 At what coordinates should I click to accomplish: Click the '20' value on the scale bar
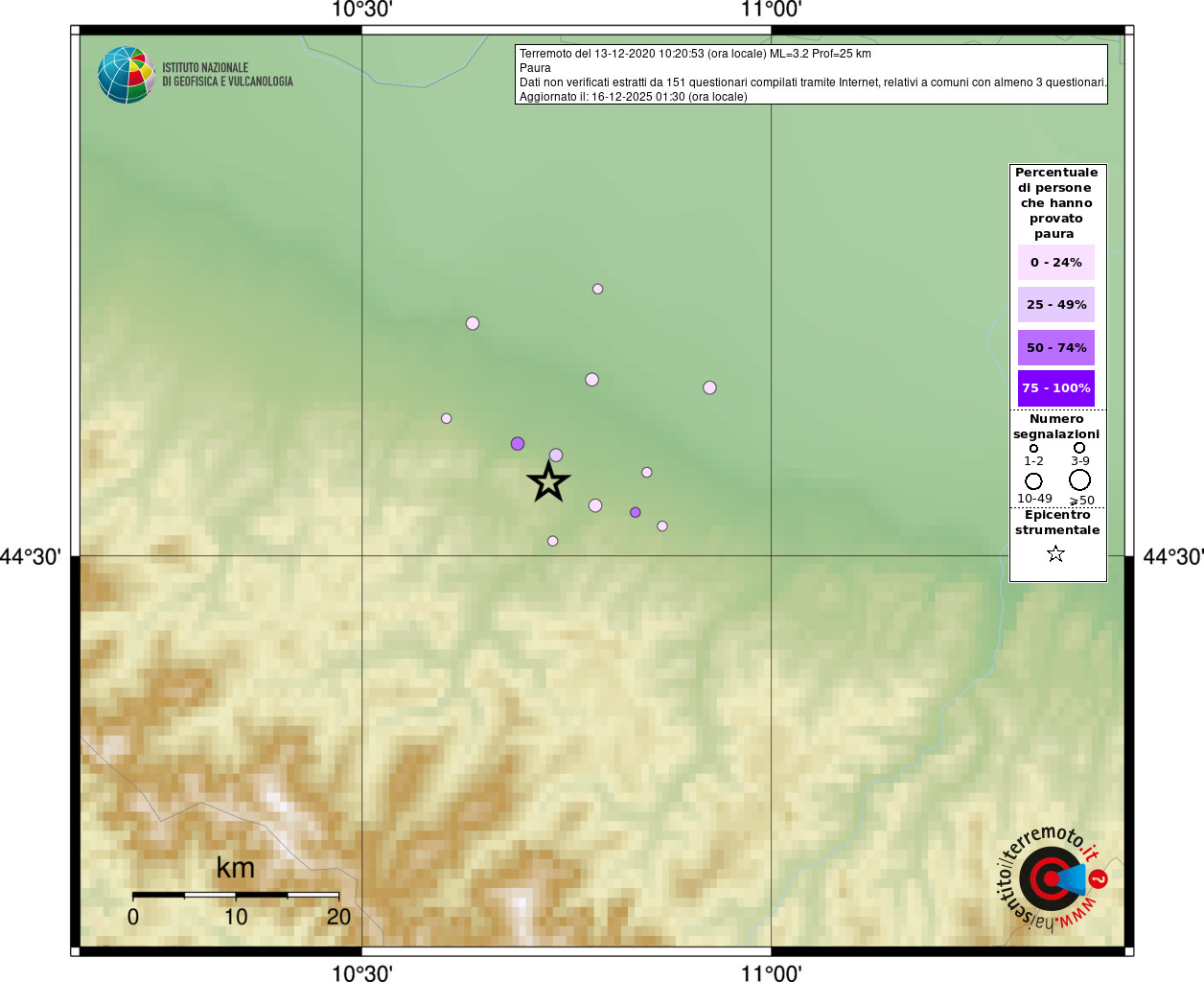(x=338, y=917)
